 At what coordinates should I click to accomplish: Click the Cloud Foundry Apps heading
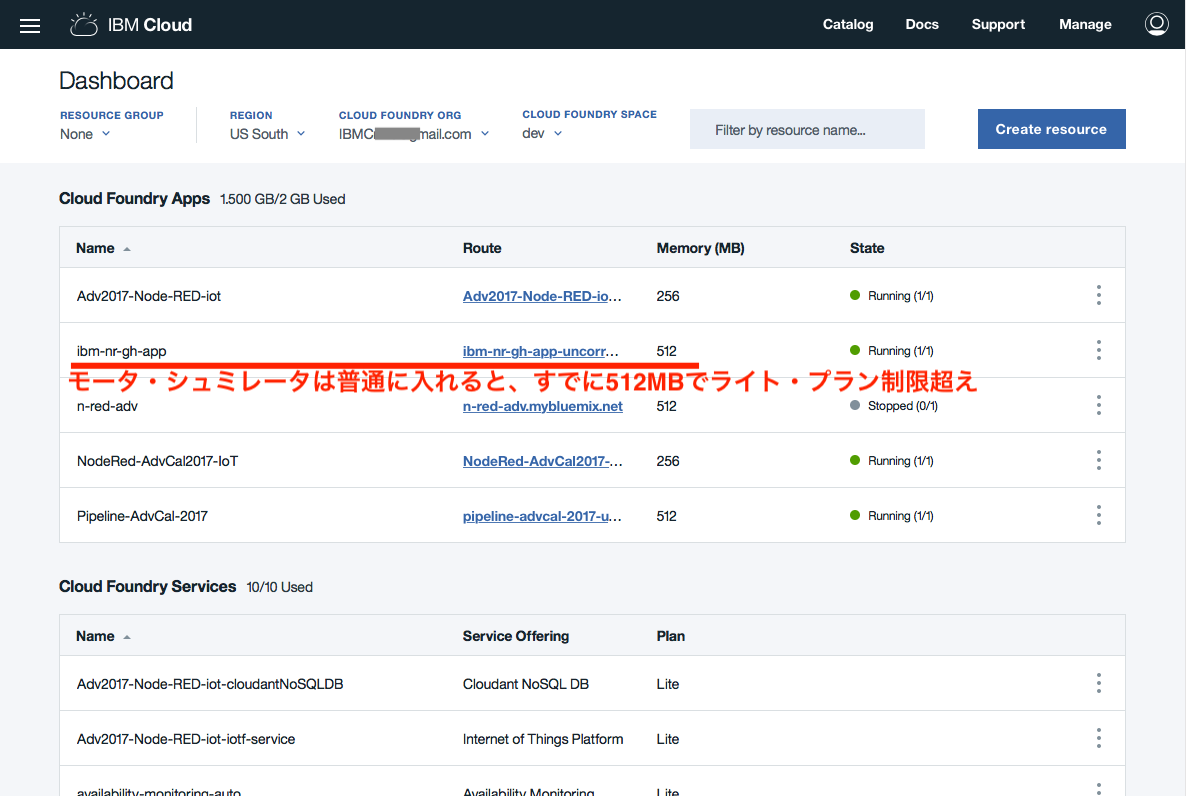click(135, 198)
